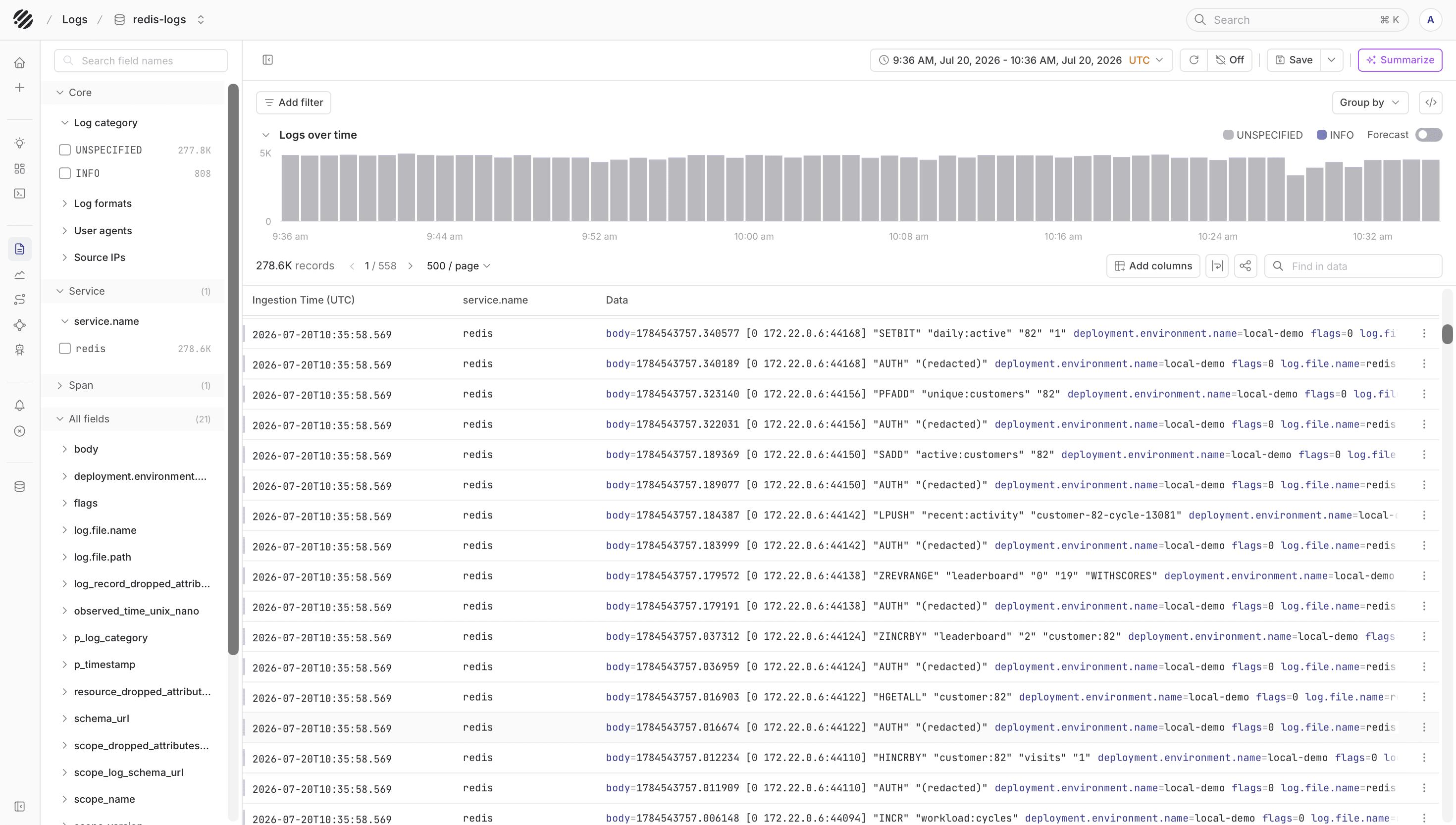
Task: Open redis-logs dataset switcher
Action: (x=201, y=20)
